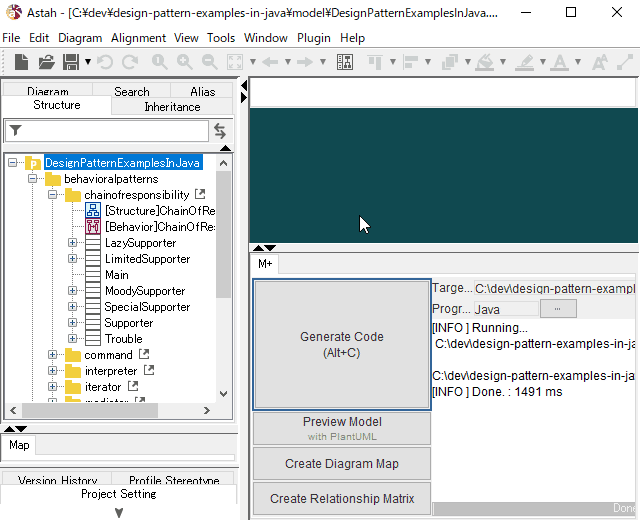Open the Alignment menu
The width and height of the screenshot is (640, 520).
pos(138,38)
